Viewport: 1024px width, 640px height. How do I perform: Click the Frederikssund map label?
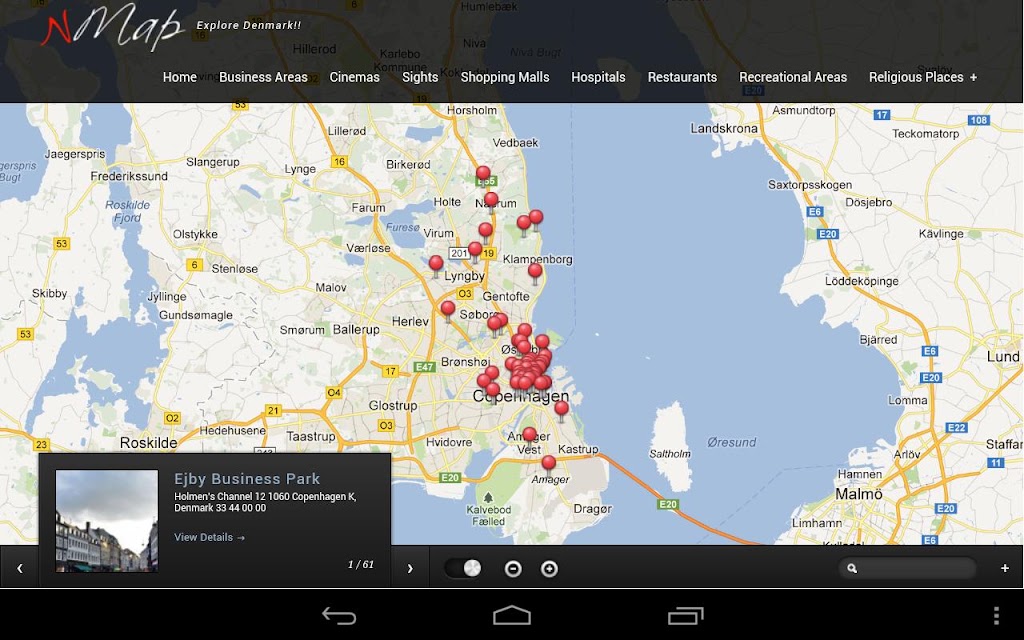coord(129,176)
